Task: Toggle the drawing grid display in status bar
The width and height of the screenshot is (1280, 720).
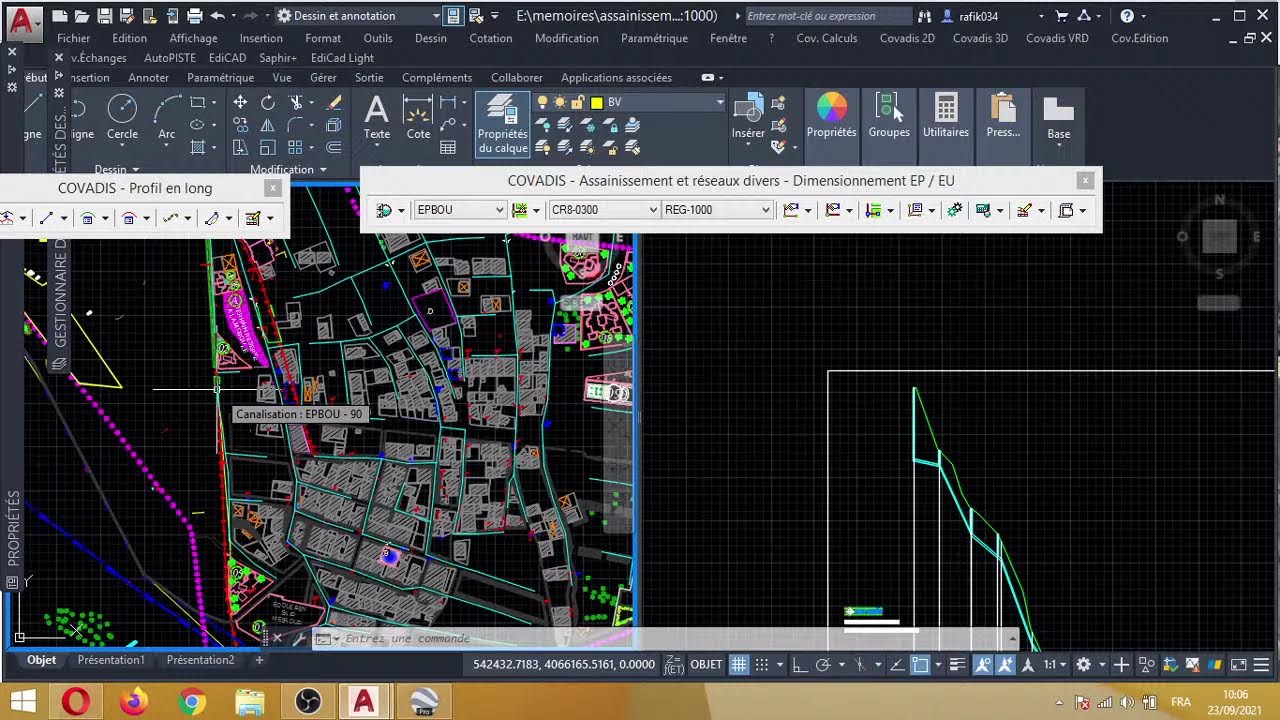Action: click(x=739, y=665)
